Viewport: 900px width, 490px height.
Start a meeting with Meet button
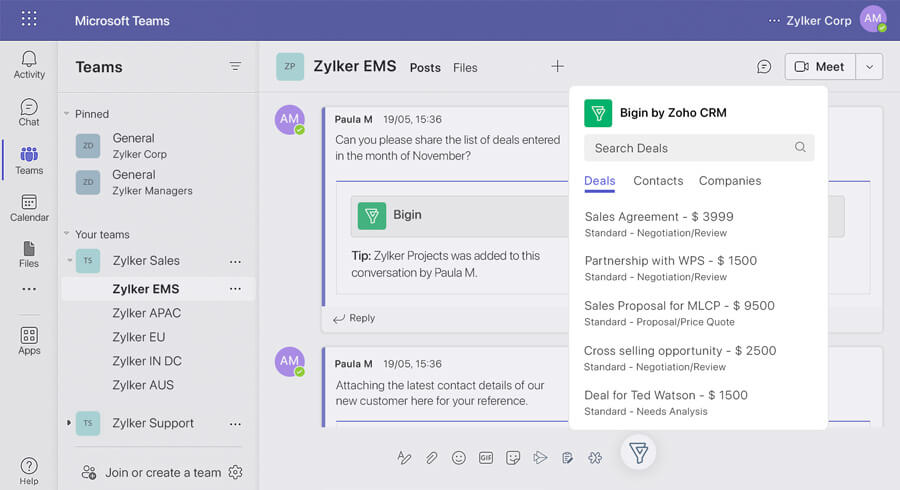point(820,67)
